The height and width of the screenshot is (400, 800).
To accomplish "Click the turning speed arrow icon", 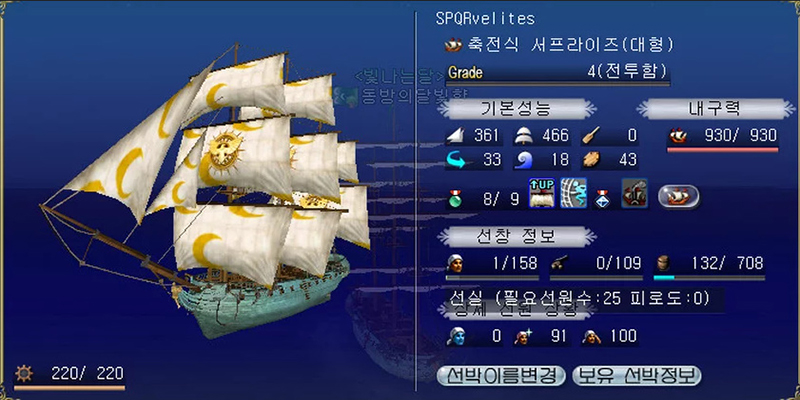I will pos(456,160).
